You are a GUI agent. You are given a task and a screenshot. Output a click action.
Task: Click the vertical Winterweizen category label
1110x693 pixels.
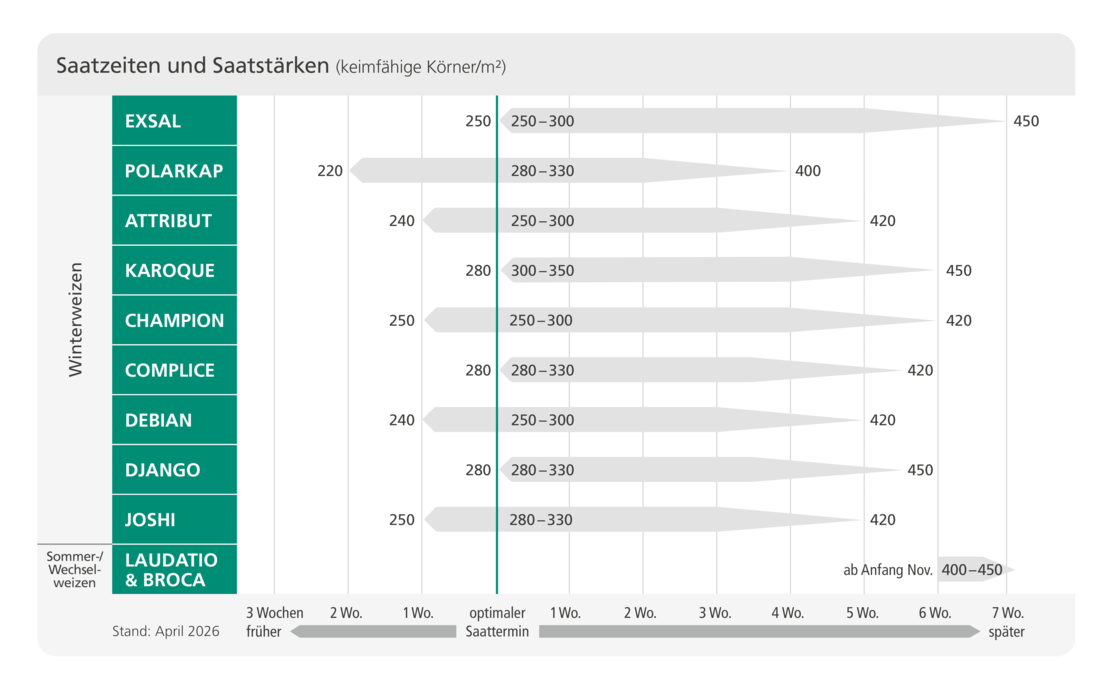tap(75, 319)
